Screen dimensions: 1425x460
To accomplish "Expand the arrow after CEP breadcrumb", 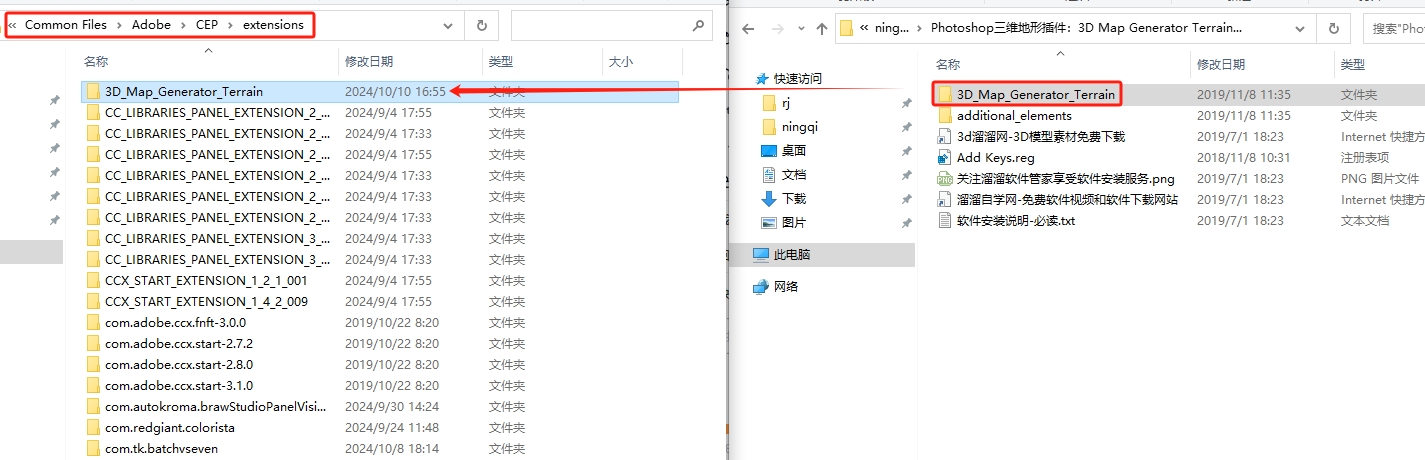I will tap(232, 25).
